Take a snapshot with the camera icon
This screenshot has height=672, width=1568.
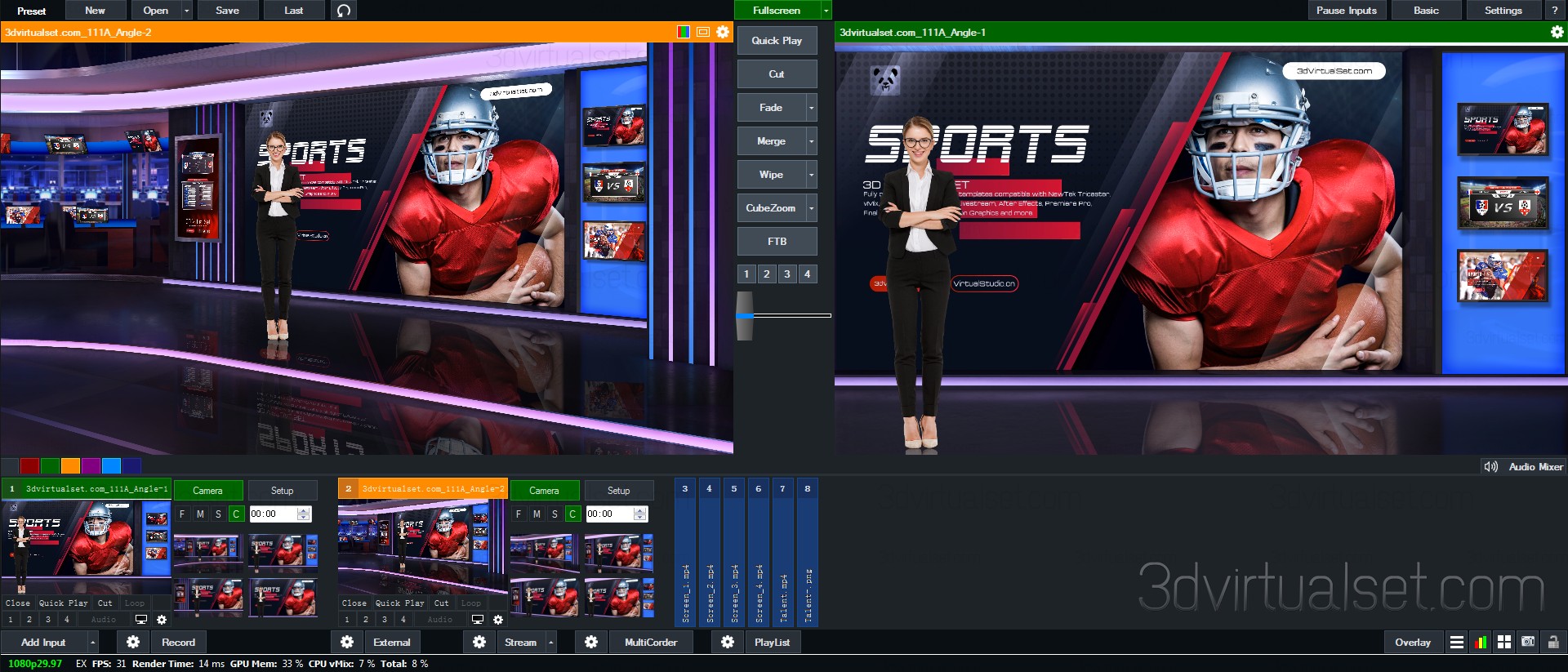(x=1528, y=642)
